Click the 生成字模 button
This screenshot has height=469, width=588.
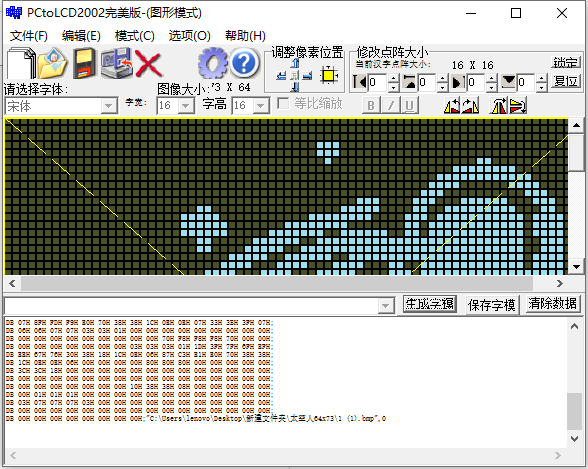pos(430,304)
